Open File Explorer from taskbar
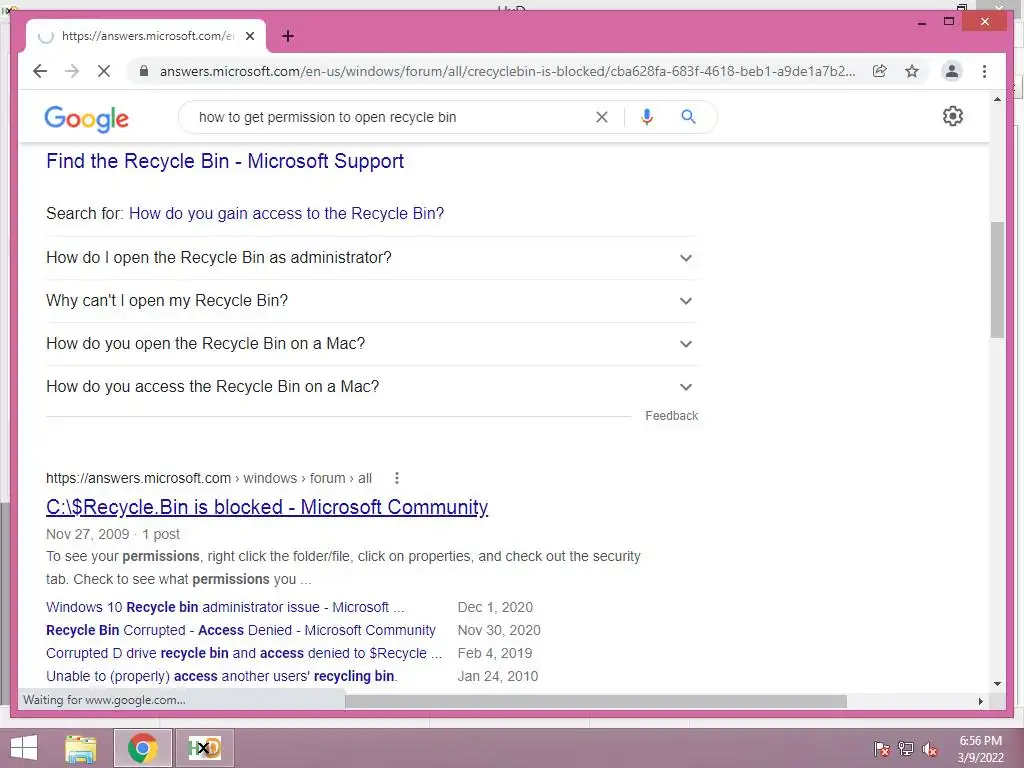This screenshot has width=1024, height=768. (x=81, y=748)
